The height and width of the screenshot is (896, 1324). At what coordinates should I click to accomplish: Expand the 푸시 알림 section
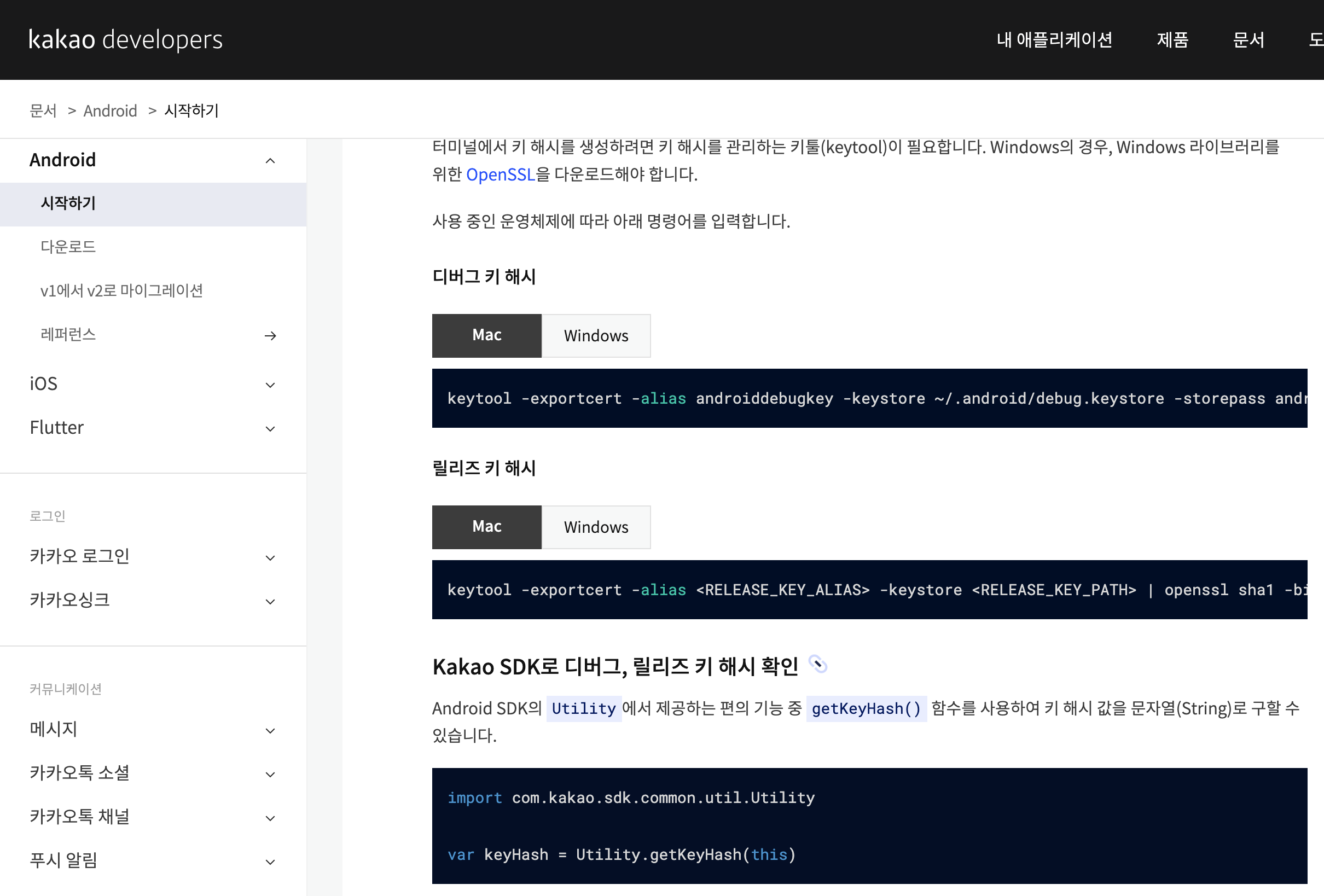tap(270, 862)
